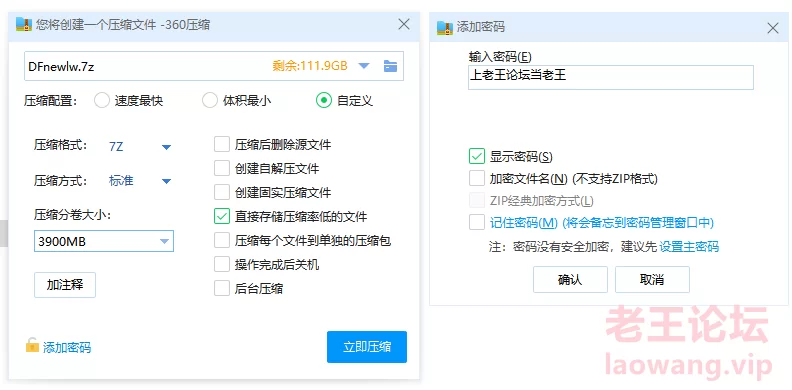Tick 加密文件名 checkbox
This screenshot has width=792, height=390.
pos(477,178)
